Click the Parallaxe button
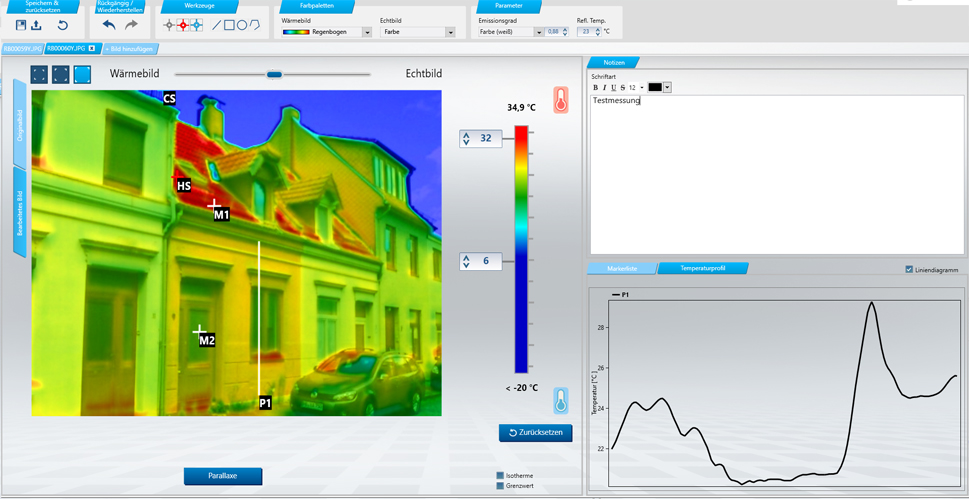Screen dimensions: 969x499 tap(222, 477)
